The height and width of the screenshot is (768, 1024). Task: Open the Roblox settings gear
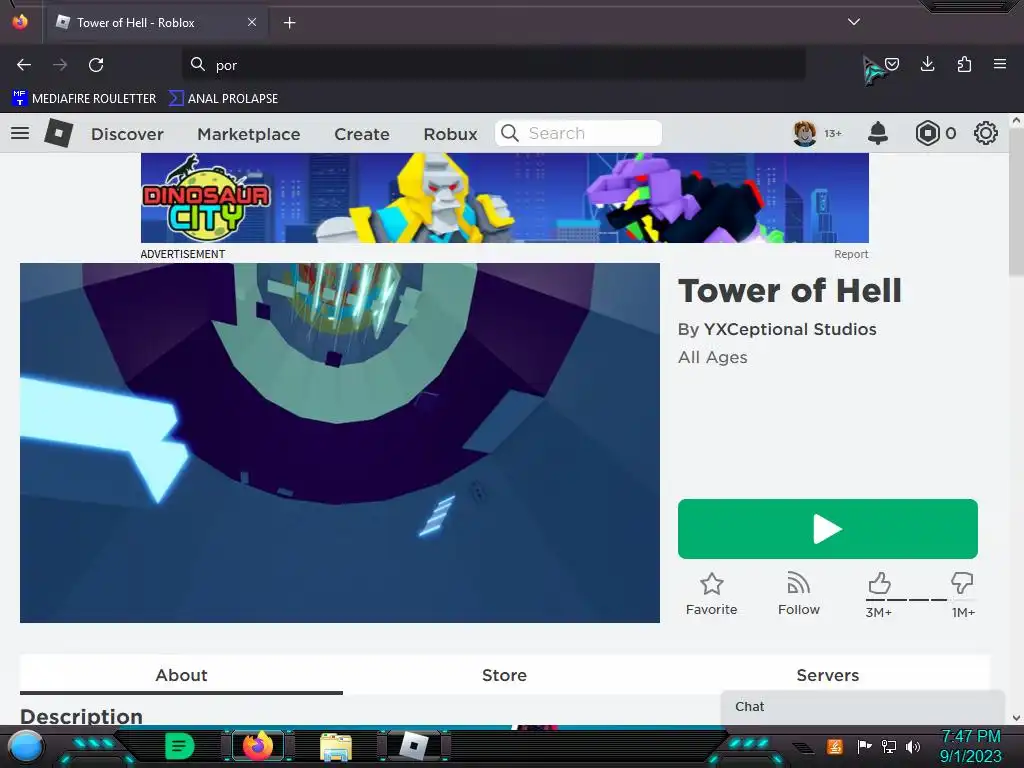[x=985, y=133]
